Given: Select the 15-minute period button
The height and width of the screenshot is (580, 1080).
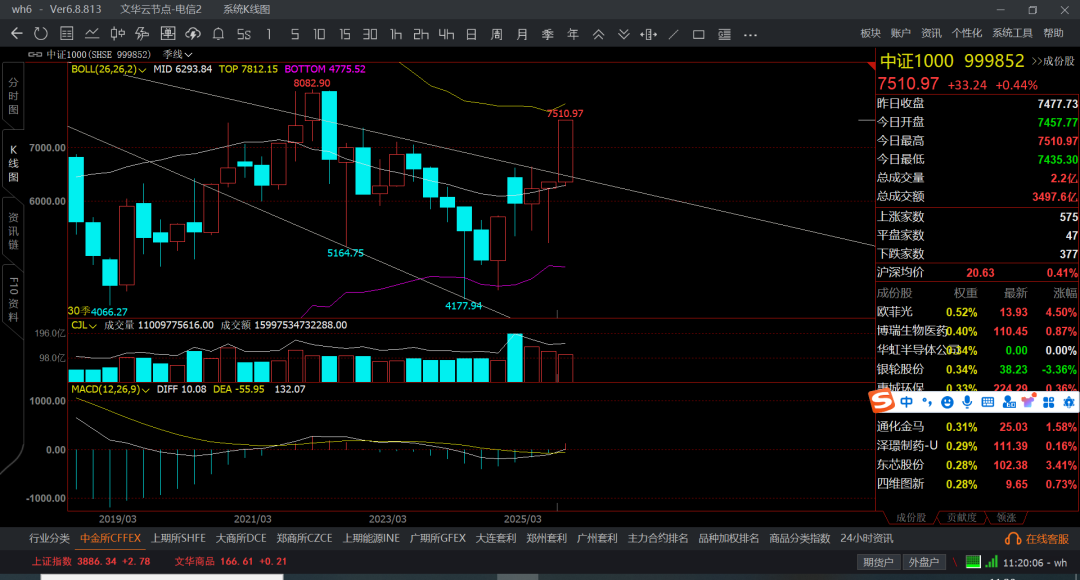Looking at the screenshot, I should click(344, 34).
